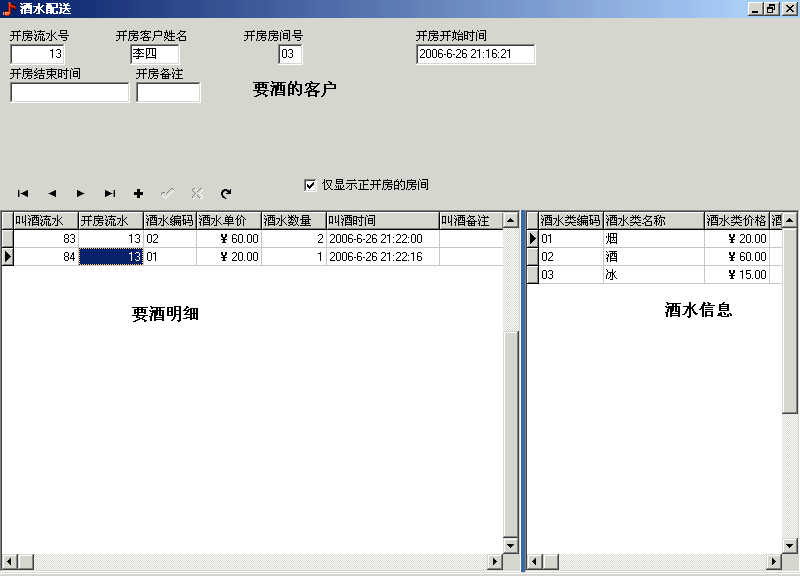Viewport: 800px width, 576px height.
Task: Click 酒水类编码 column header
Action: tap(570, 220)
